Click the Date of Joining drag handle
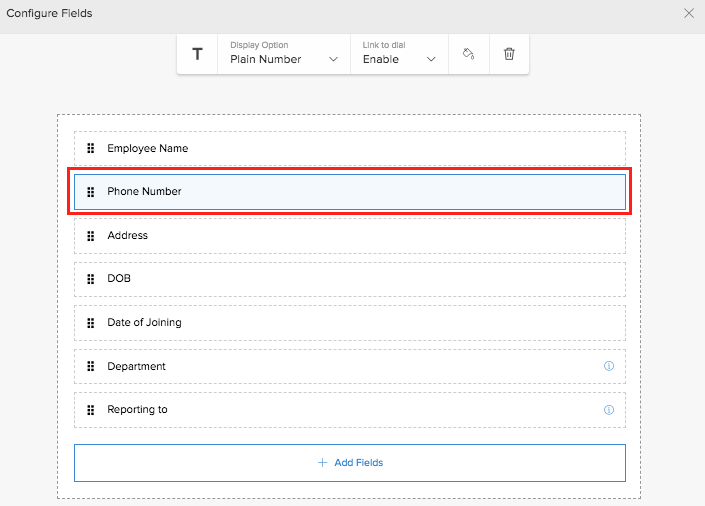This screenshot has width=705, height=506. 91,323
